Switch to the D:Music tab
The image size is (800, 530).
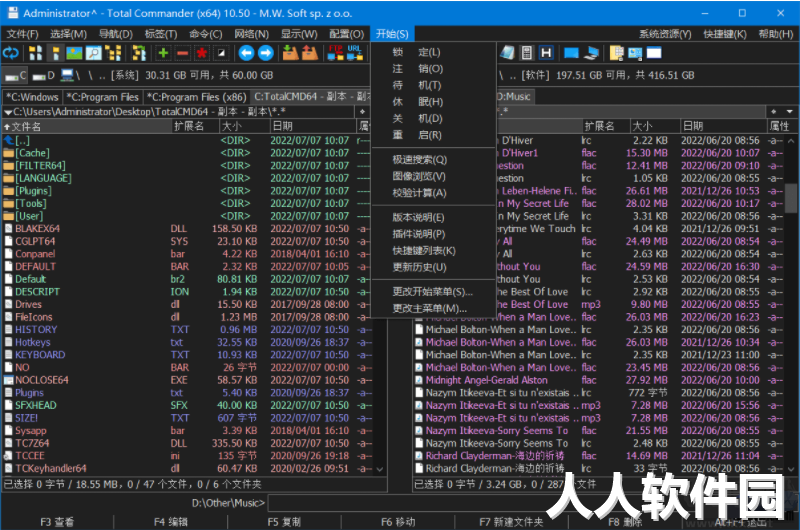point(514,96)
